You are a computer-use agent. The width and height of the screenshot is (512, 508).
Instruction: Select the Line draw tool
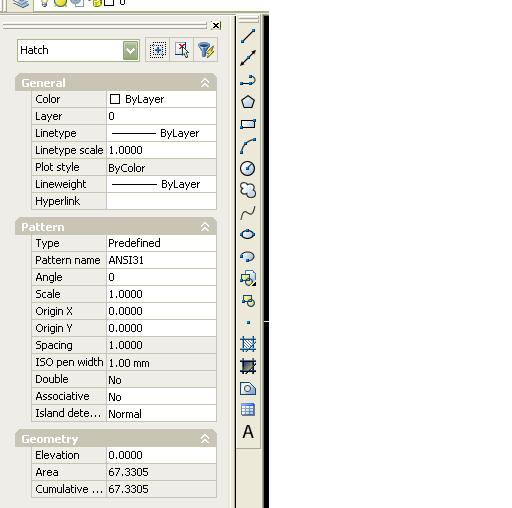pos(248,36)
